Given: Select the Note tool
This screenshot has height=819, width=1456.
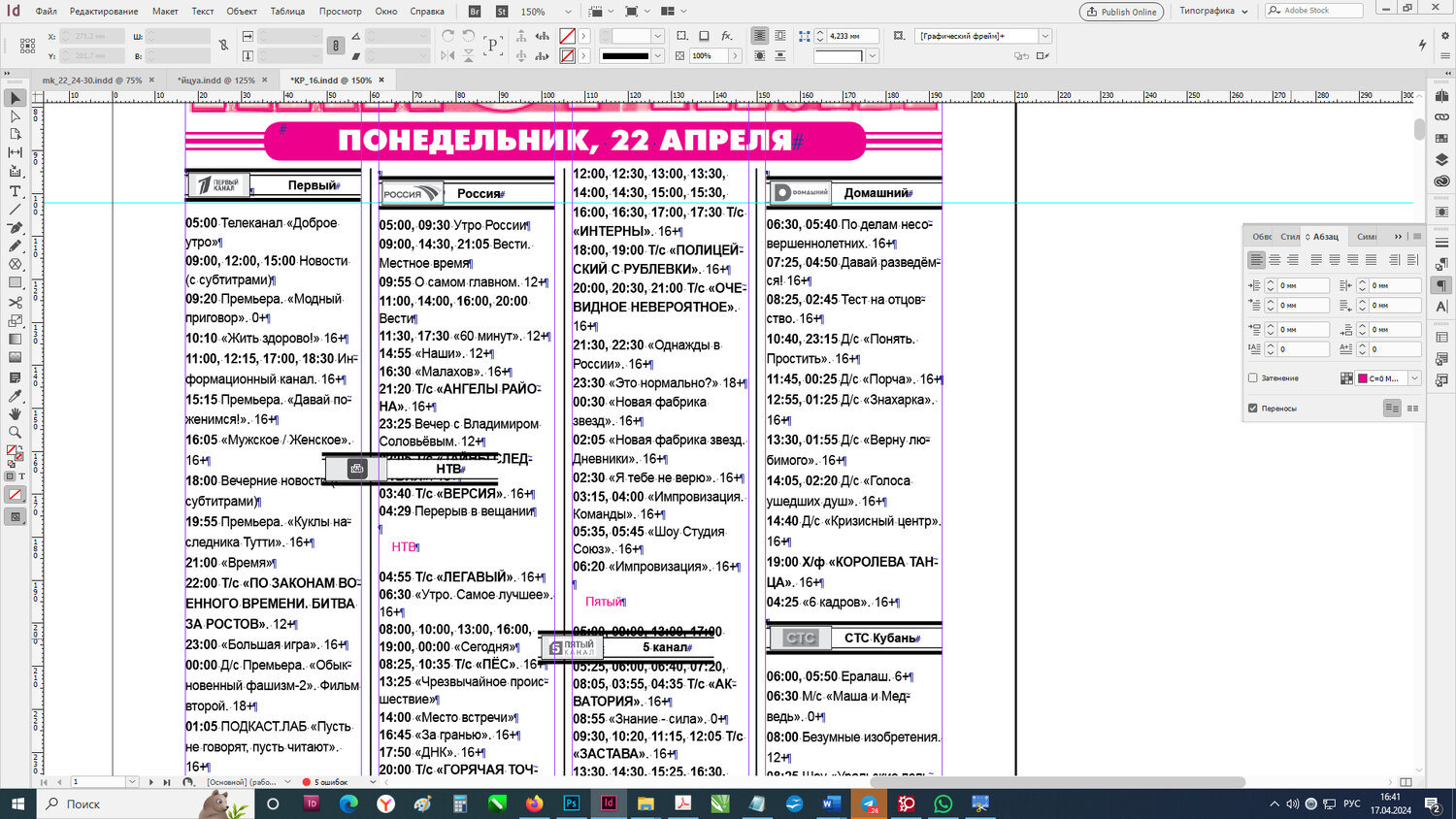Looking at the screenshot, I should point(15,377).
